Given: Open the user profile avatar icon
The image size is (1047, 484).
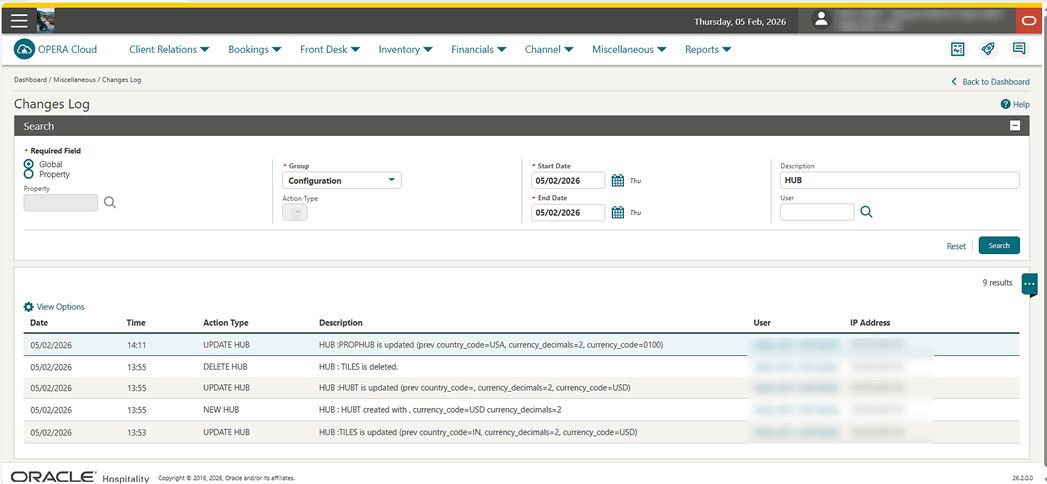Looking at the screenshot, I should [821, 21].
